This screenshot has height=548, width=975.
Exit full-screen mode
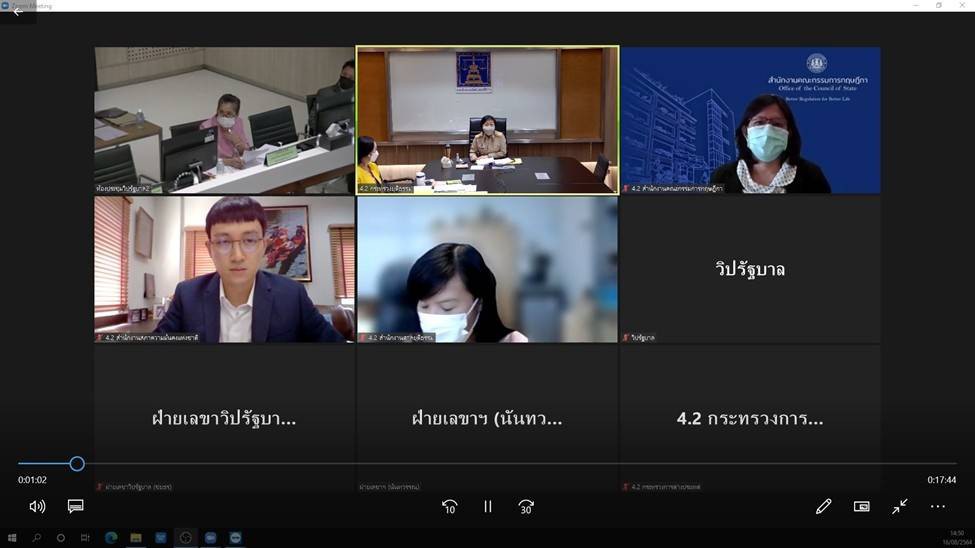coord(900,507)
